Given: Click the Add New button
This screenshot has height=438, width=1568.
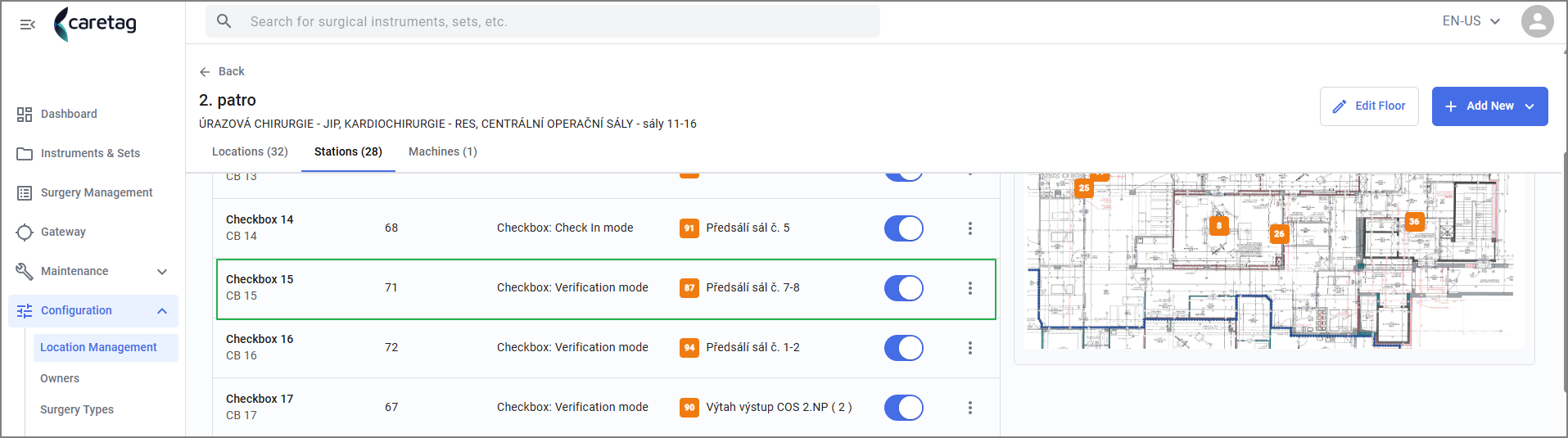Looking at the screenshot, I should click(x=1489, y=106).
